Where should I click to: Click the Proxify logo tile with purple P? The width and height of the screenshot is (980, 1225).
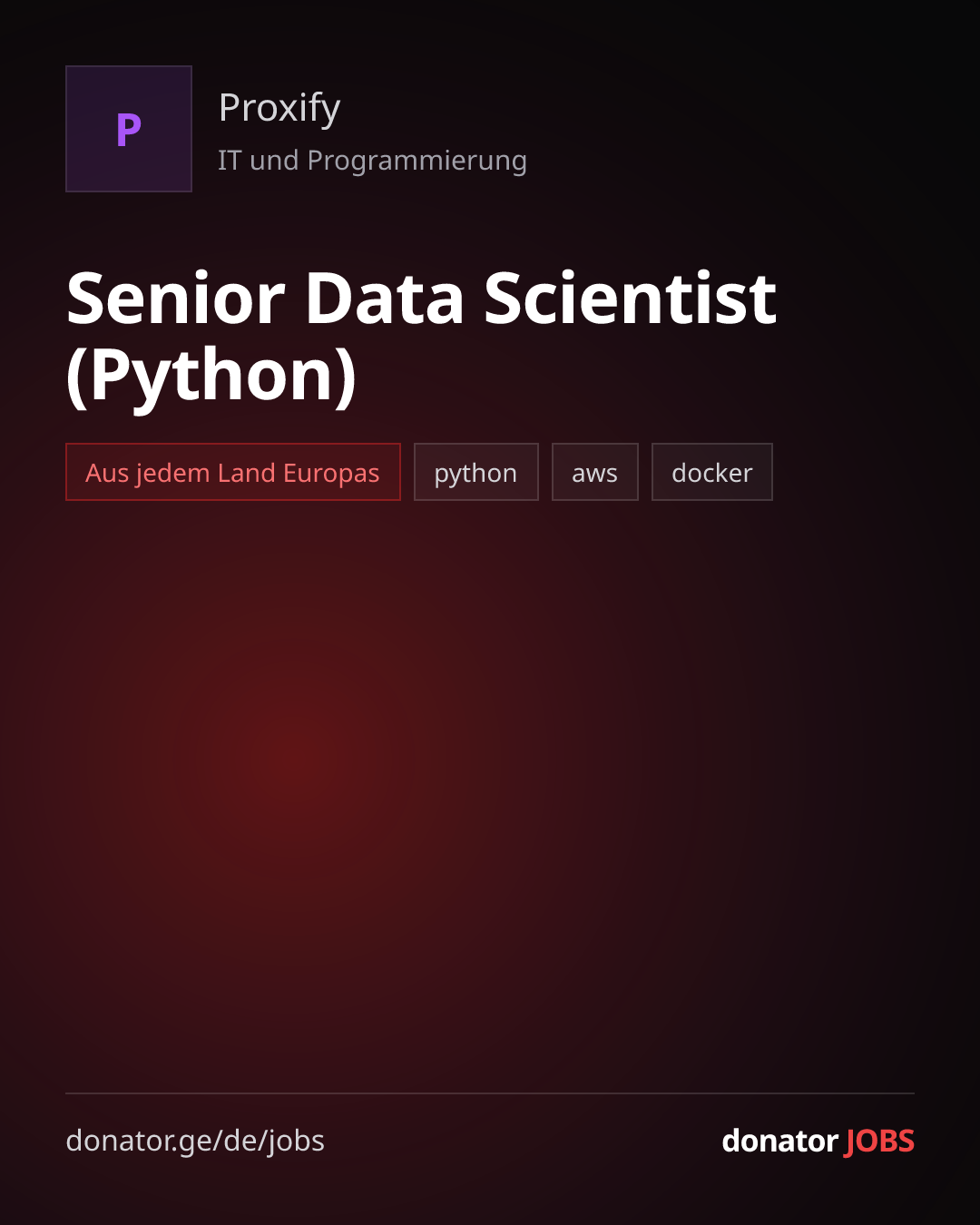click(x=129, y=129)
